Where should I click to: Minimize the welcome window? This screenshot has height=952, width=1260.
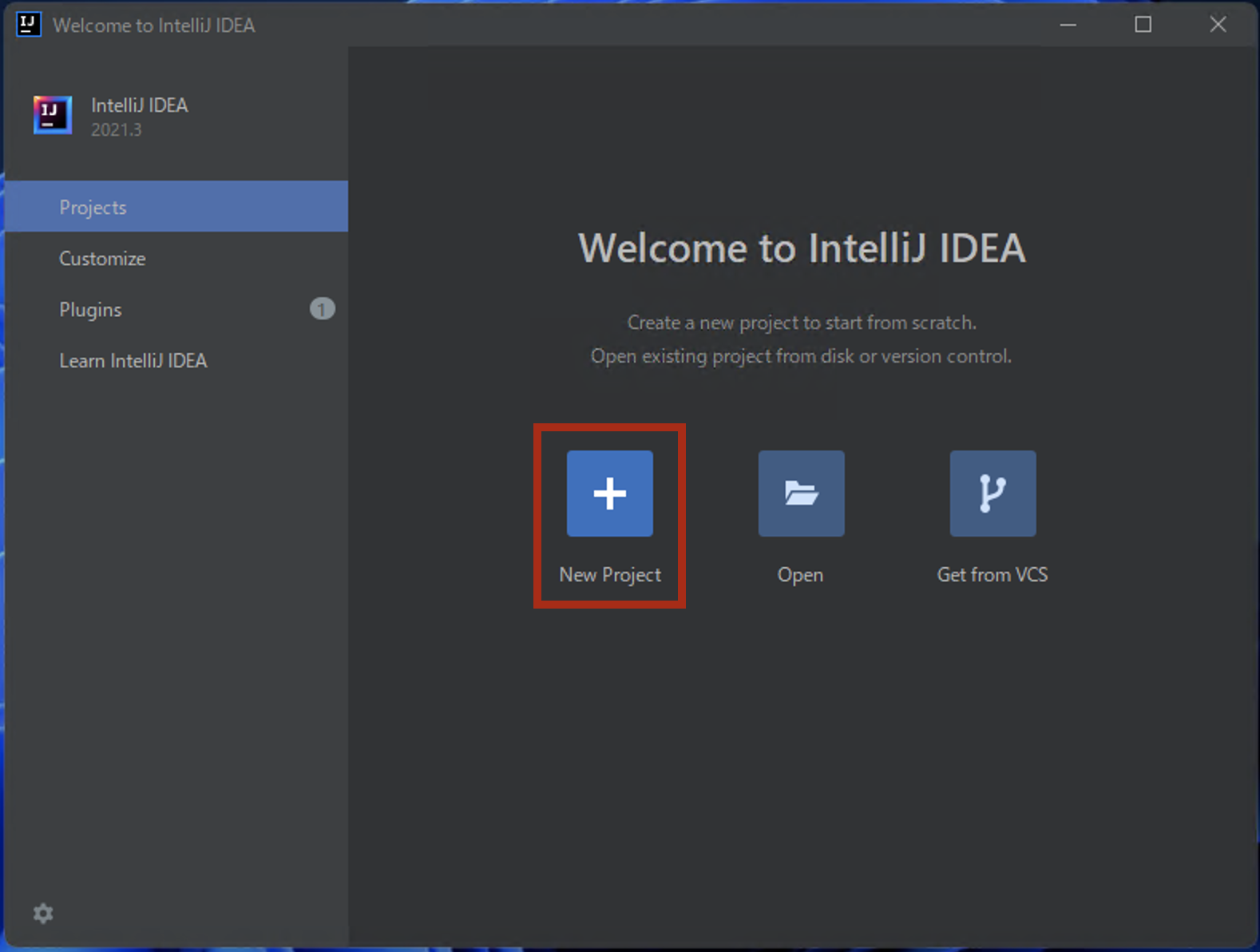1068,25
